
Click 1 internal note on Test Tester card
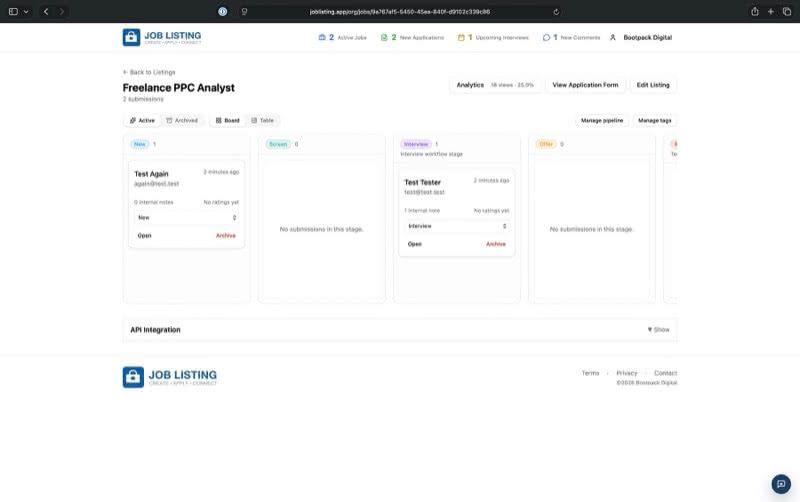click(422, 211)
